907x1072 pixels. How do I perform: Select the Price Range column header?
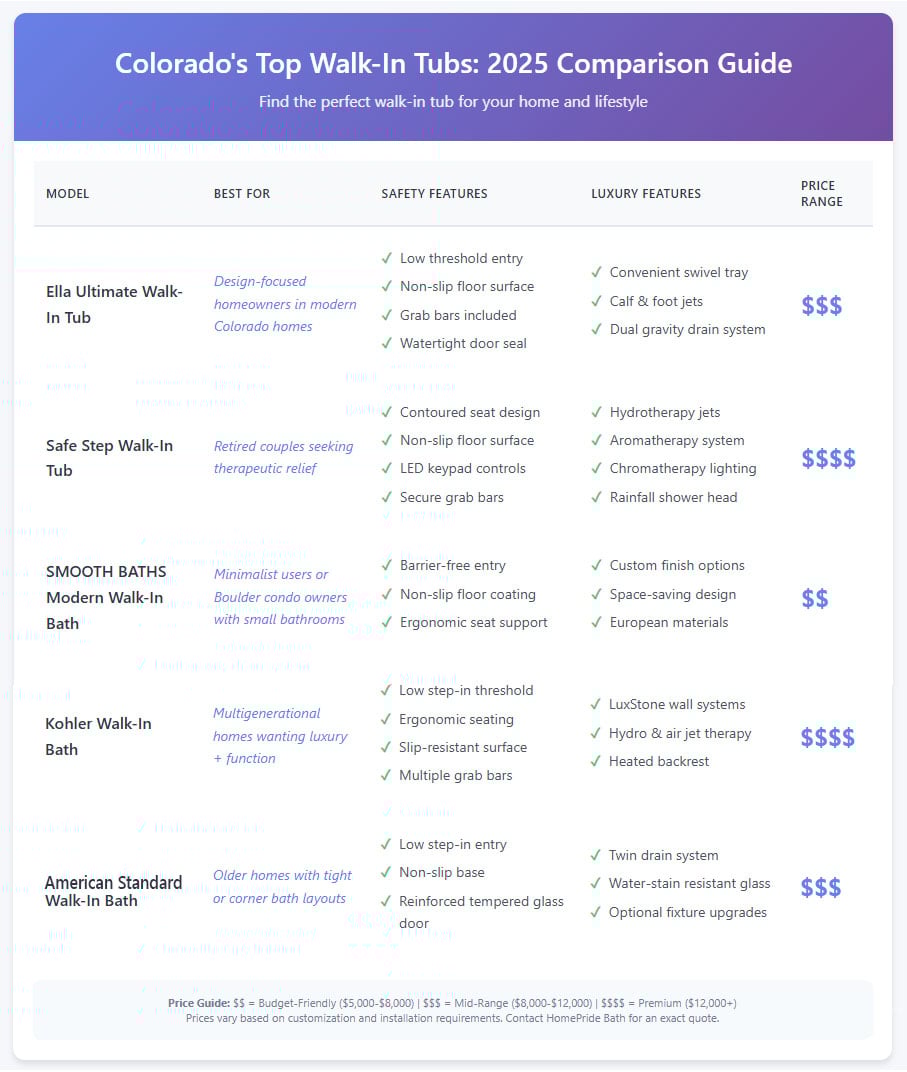coord(821,194)
